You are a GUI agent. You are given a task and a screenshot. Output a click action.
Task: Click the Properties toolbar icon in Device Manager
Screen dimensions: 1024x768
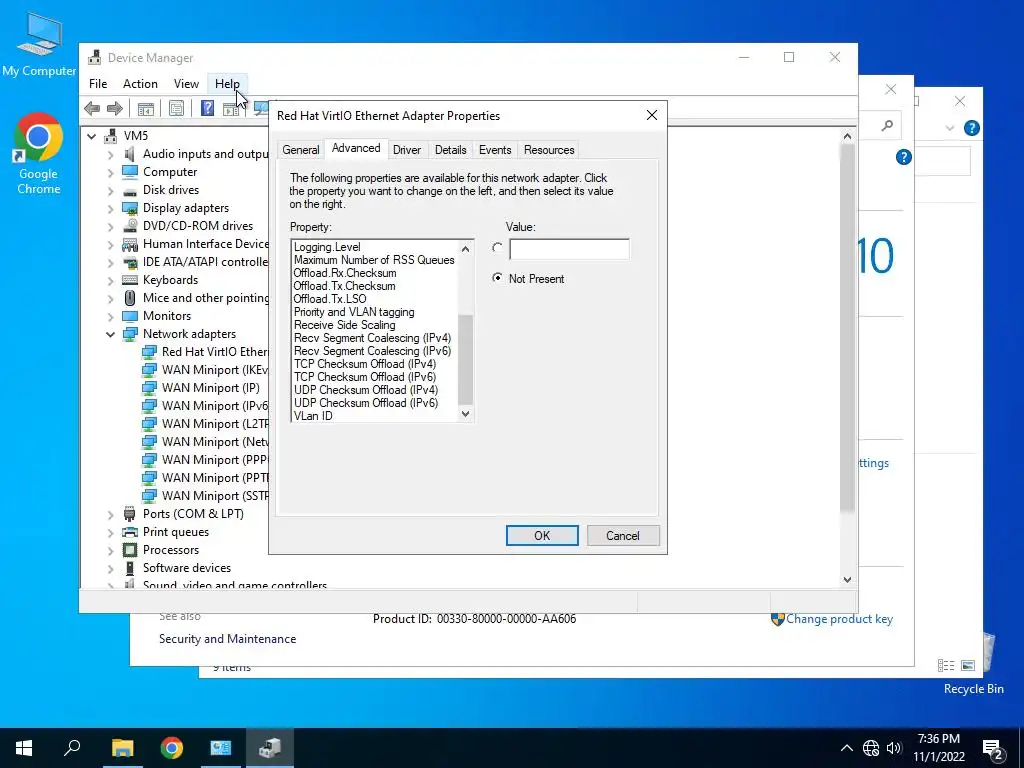point(176,108)
